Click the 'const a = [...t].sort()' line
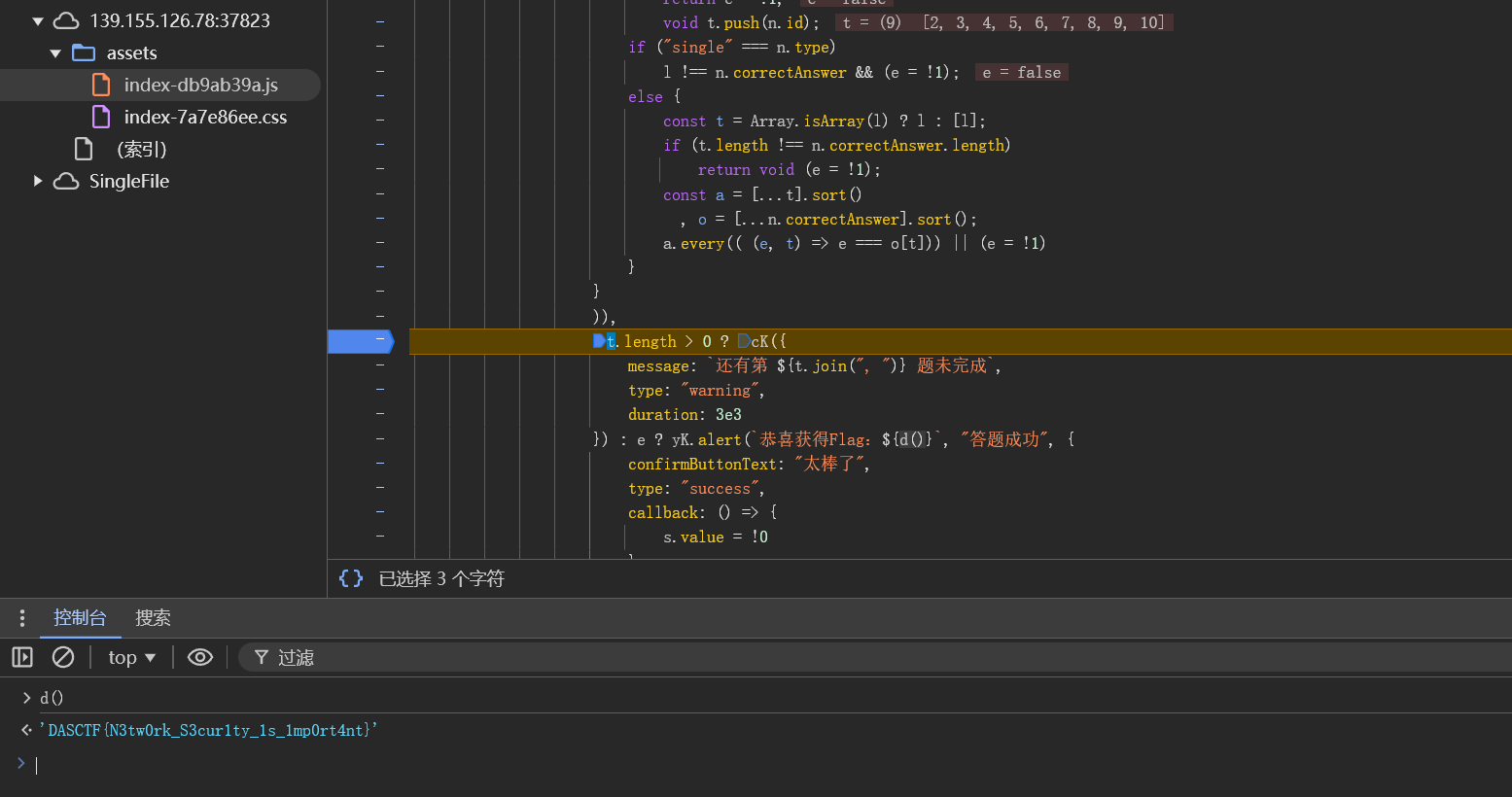 [762, 194]
